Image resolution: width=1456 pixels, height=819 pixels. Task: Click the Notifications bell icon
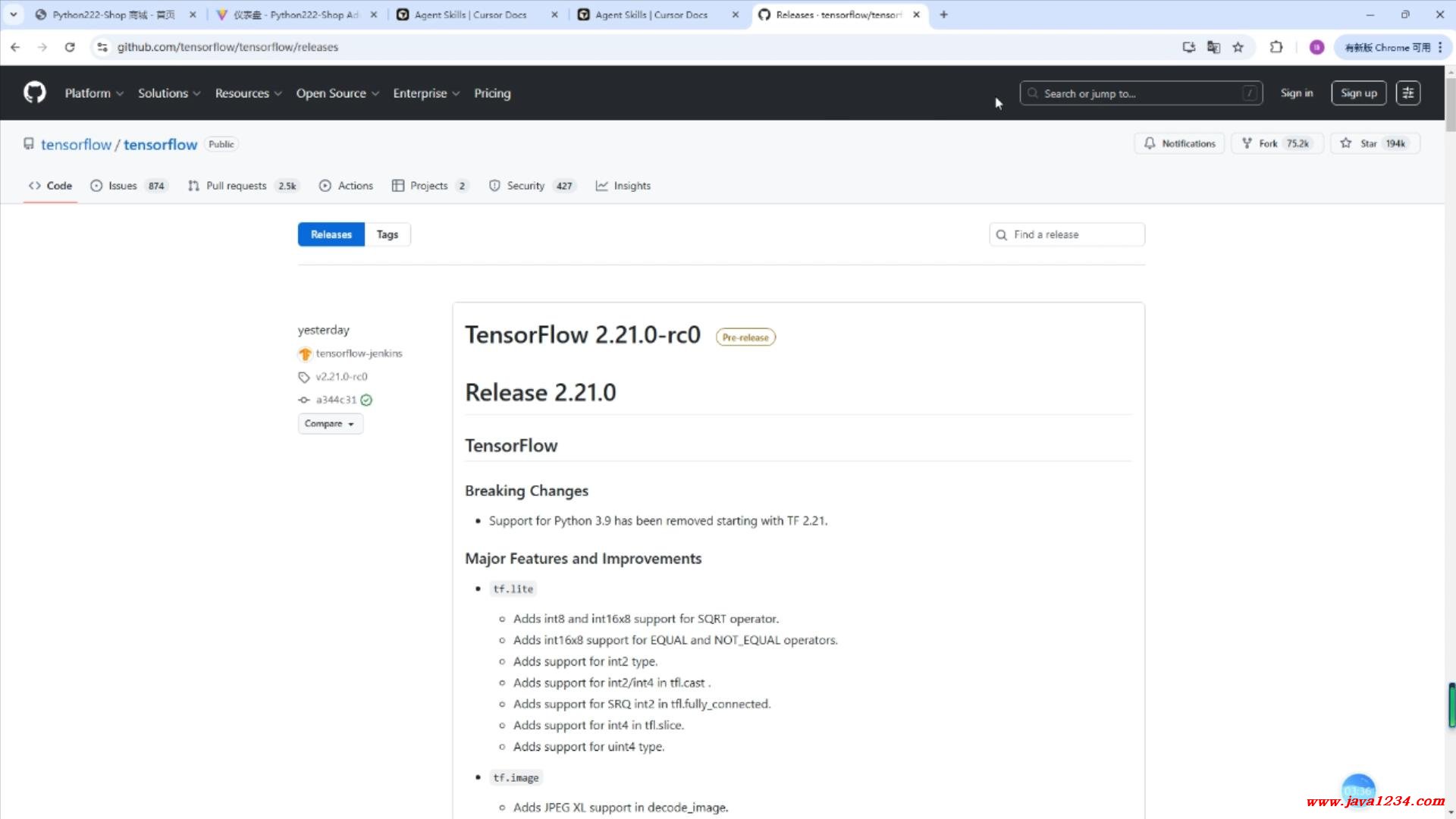1150,143
